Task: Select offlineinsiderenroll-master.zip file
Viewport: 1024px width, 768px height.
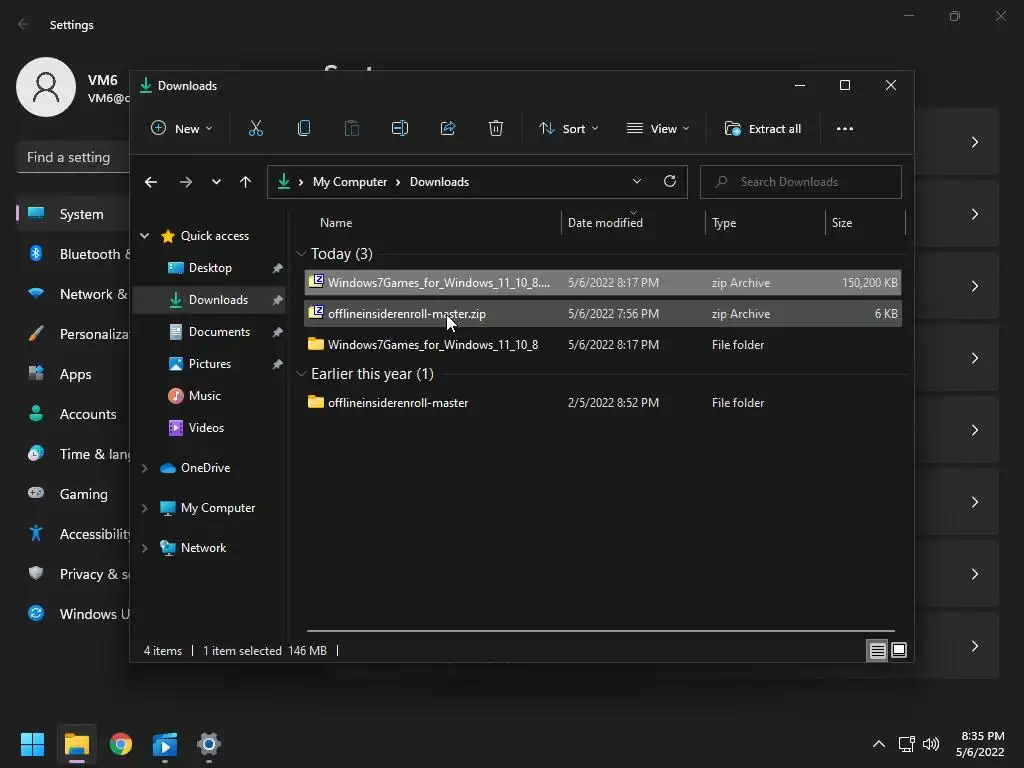Action: pyautogui.click(x=603, y=313)
